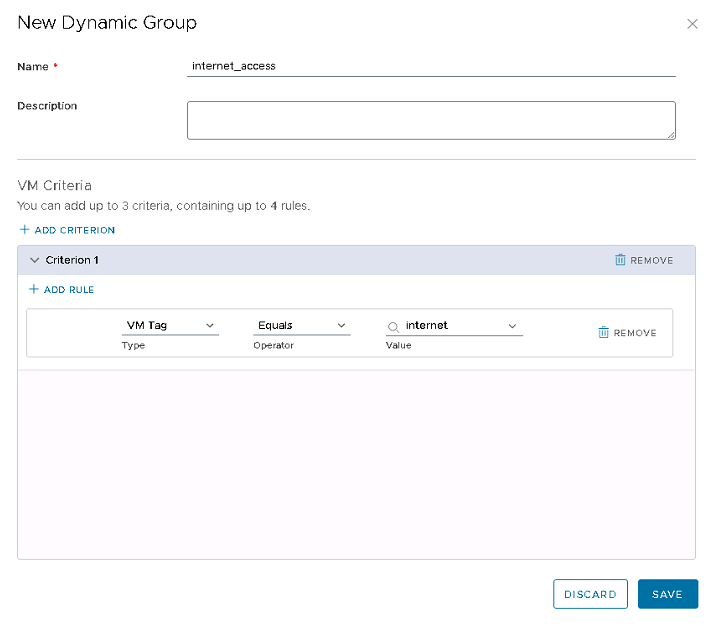Screen dimensions: 714x626
Task: Open the Equals Operator dropdown
Action: pos(301,326)
